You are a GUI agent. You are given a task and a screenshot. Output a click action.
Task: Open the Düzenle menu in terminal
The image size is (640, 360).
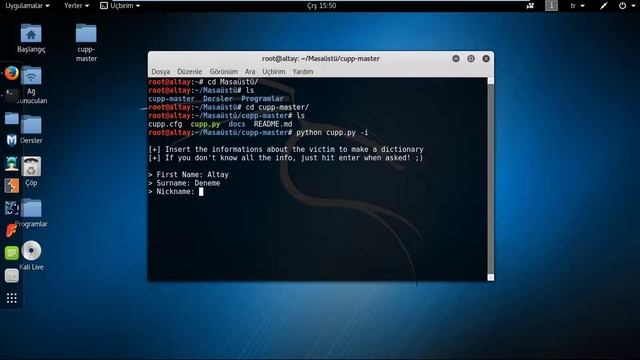189,71
